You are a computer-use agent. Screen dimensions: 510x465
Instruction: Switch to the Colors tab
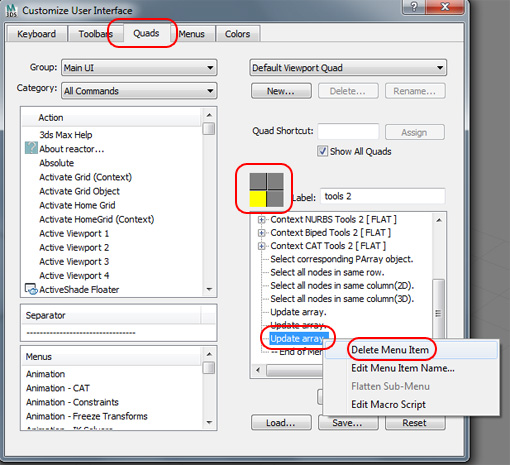pos(237,34)
